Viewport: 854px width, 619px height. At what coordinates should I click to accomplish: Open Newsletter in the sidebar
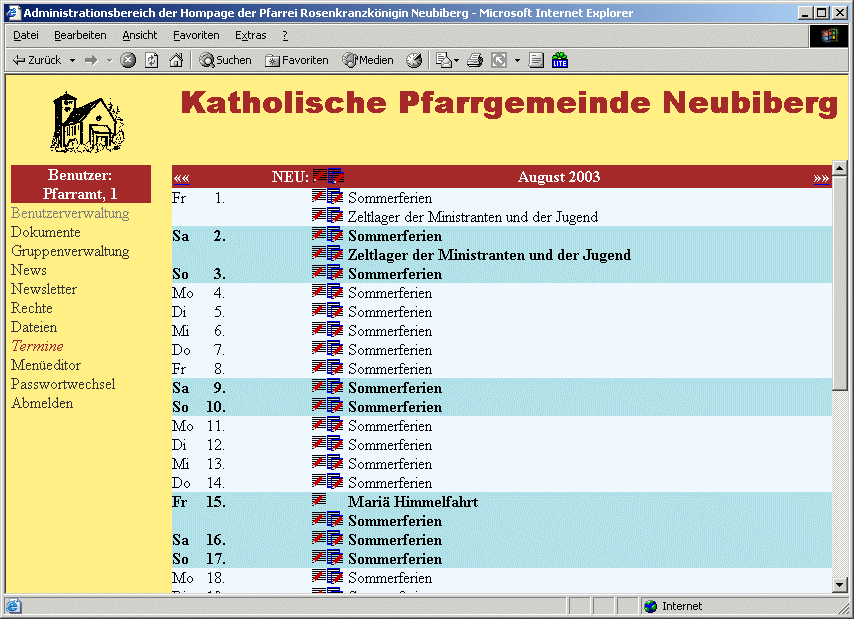[44, 289]
